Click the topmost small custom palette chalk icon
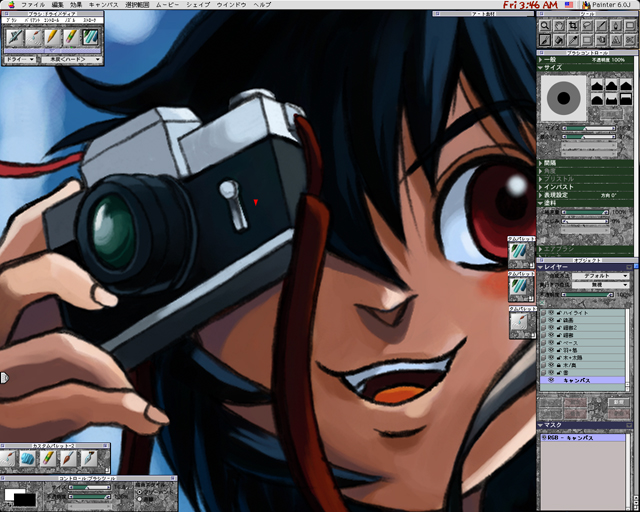Image resolution: width=640 pixels, height=512 pixels. coord(519,250)
